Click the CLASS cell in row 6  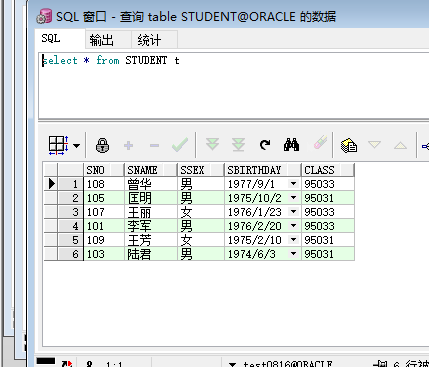tap(328, 254)
